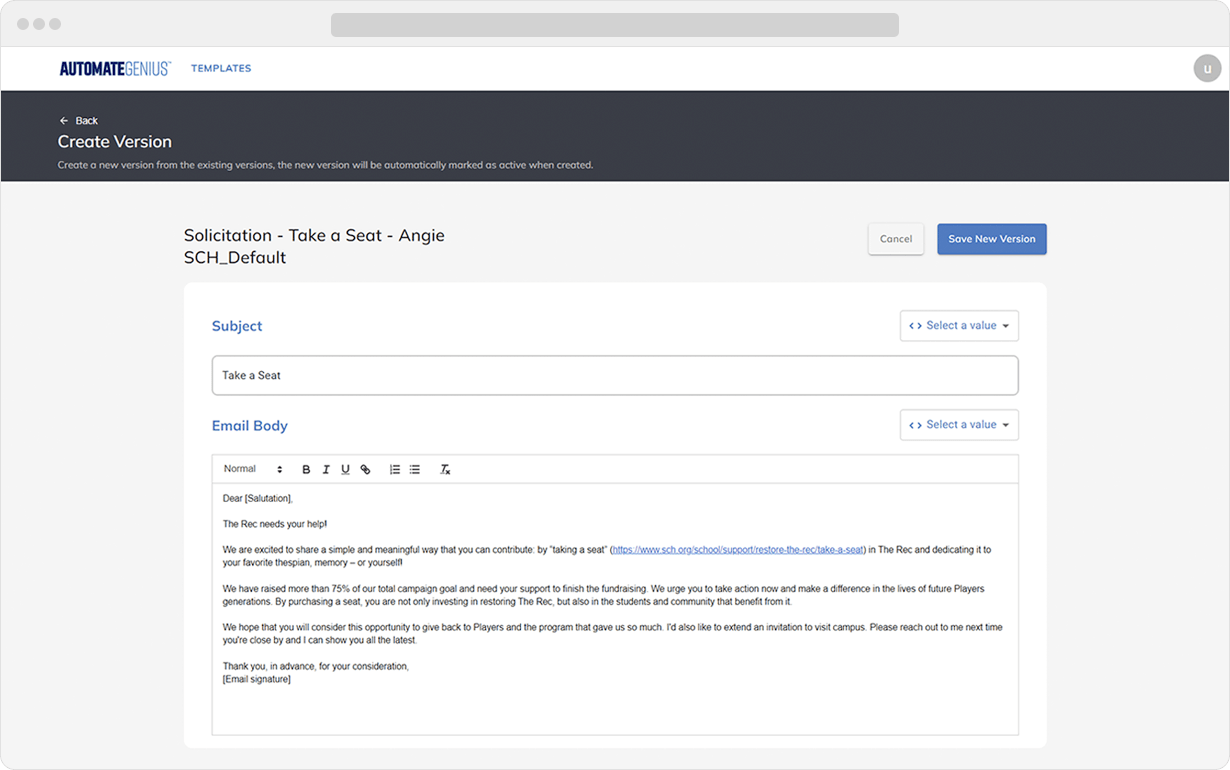Viewport: 1230px width, 770px height.
Task: Apply italic formatting in the editor
Action: [326, 470]
